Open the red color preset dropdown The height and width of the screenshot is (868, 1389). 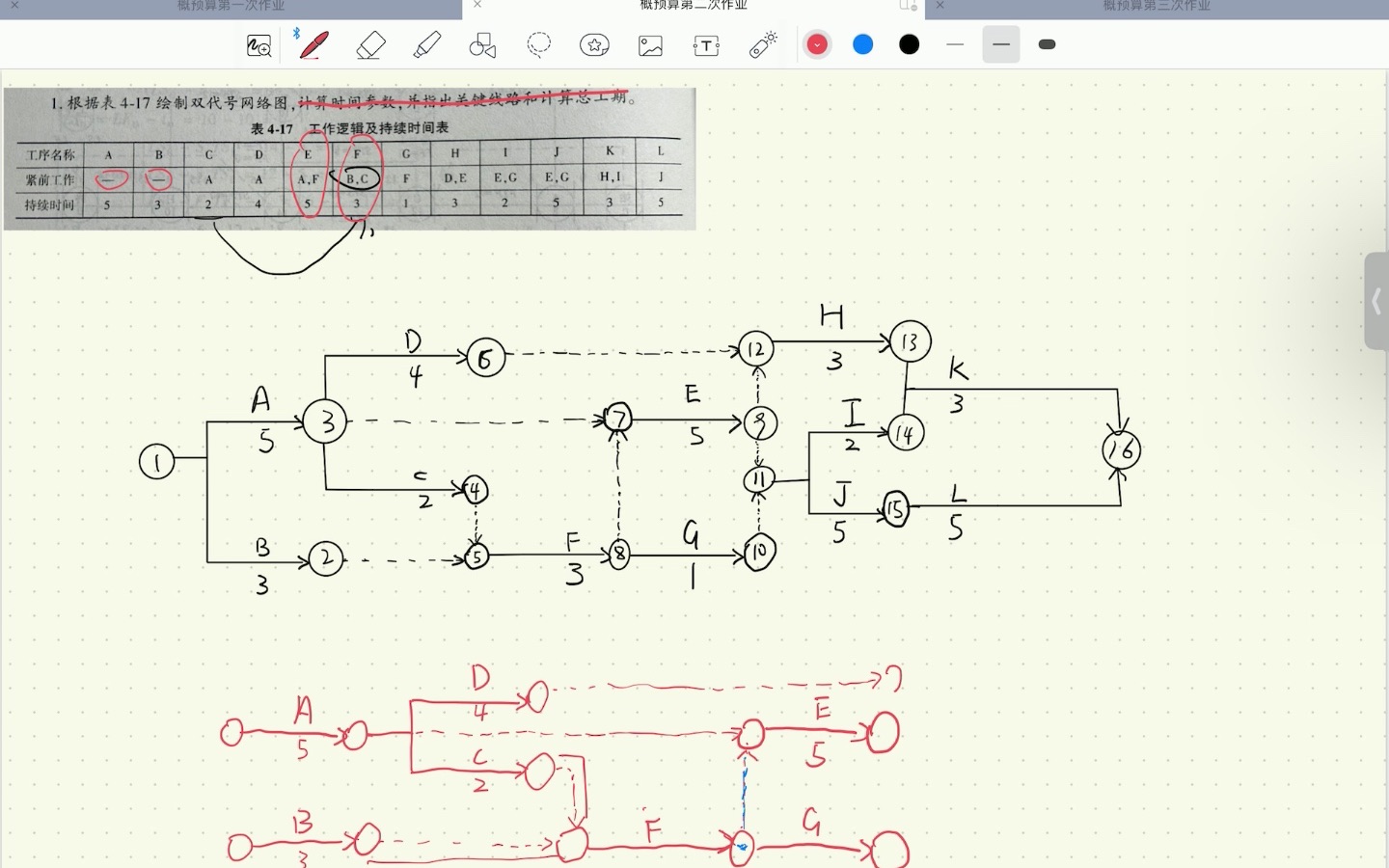pyautogui.click(x=817, y=44)
